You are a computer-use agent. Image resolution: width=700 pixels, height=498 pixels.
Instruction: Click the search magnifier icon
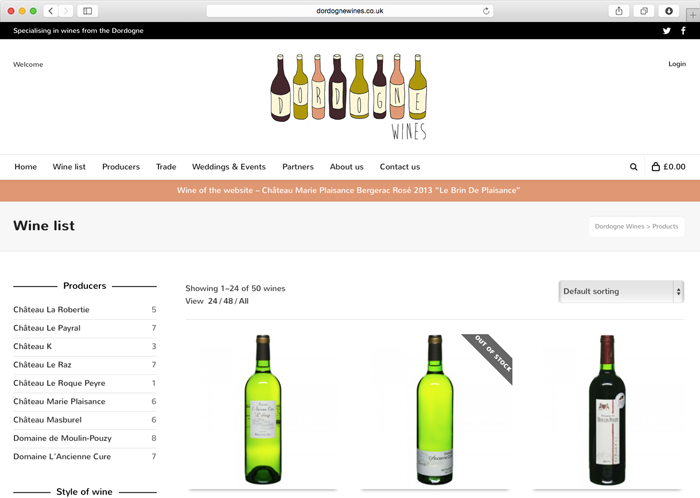pos(633,167)
